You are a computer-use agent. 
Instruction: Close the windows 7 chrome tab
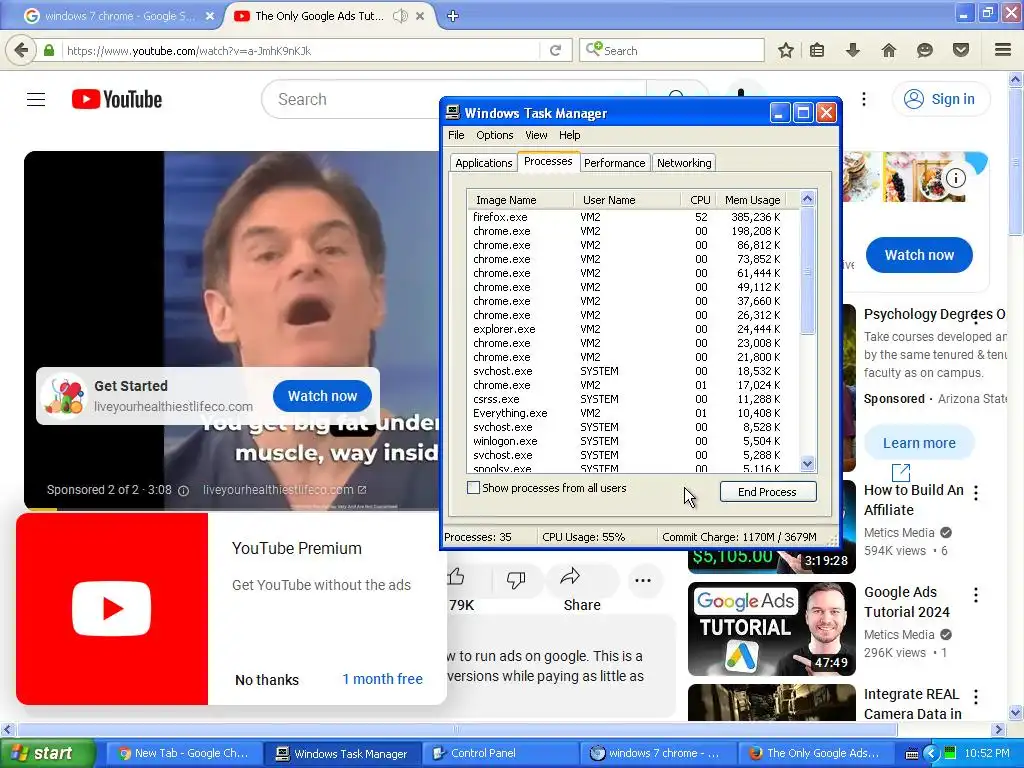coord(210,16)
